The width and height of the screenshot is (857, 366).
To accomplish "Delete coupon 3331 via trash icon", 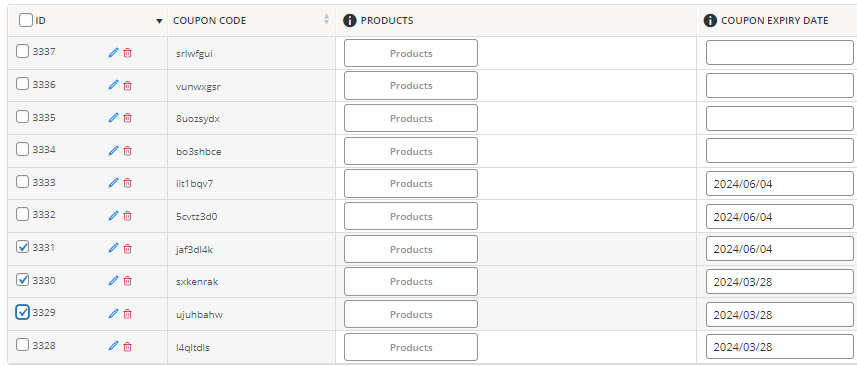I will click(x=127, y=249).
